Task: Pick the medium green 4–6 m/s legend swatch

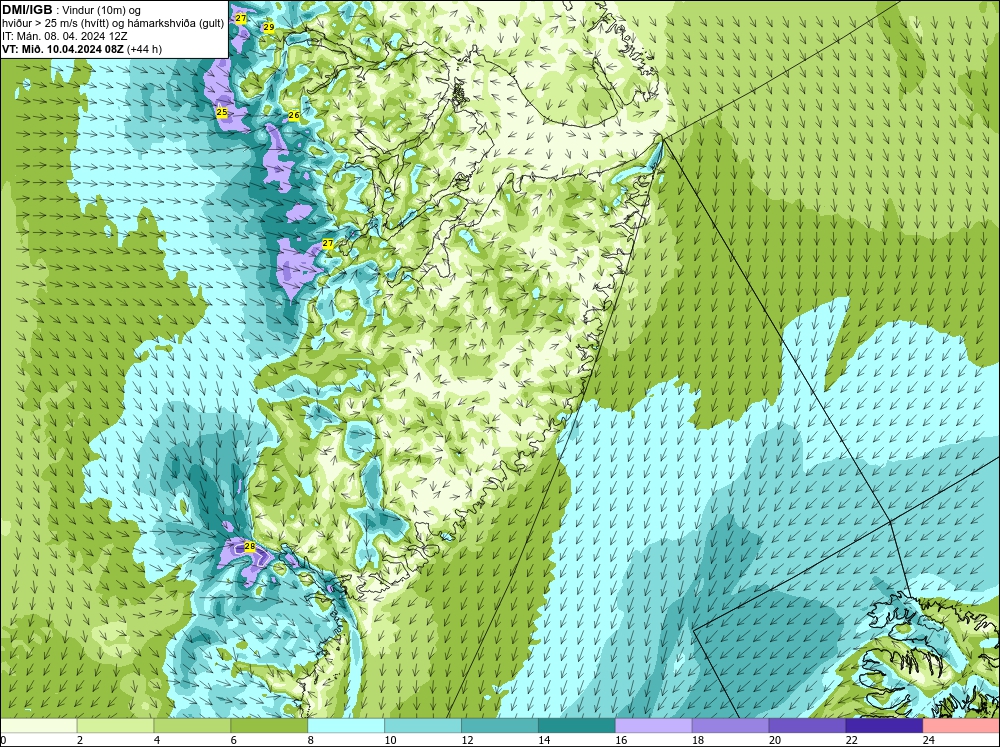Action: point(192,726)
